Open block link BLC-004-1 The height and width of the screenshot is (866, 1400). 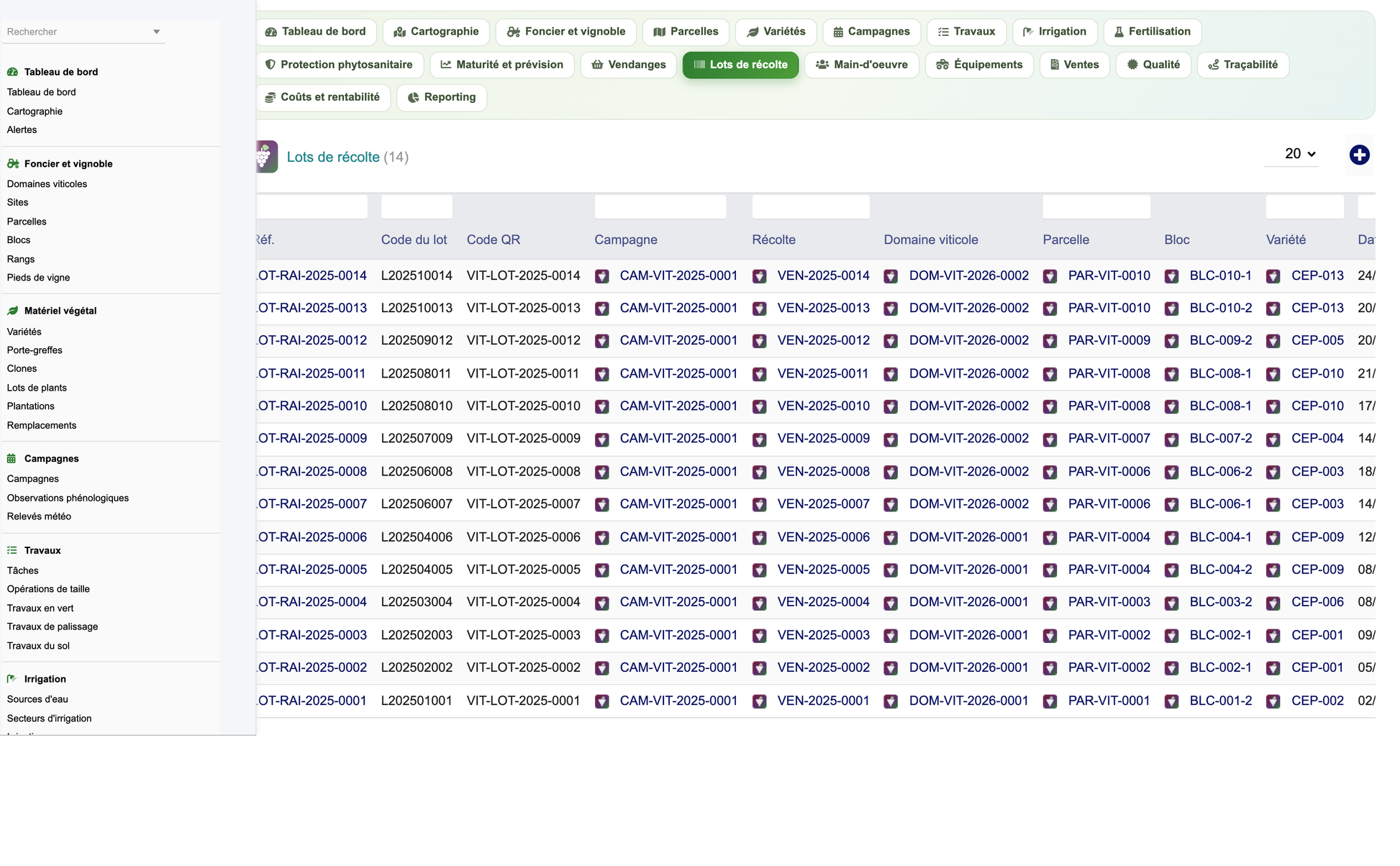[1221, 537]
